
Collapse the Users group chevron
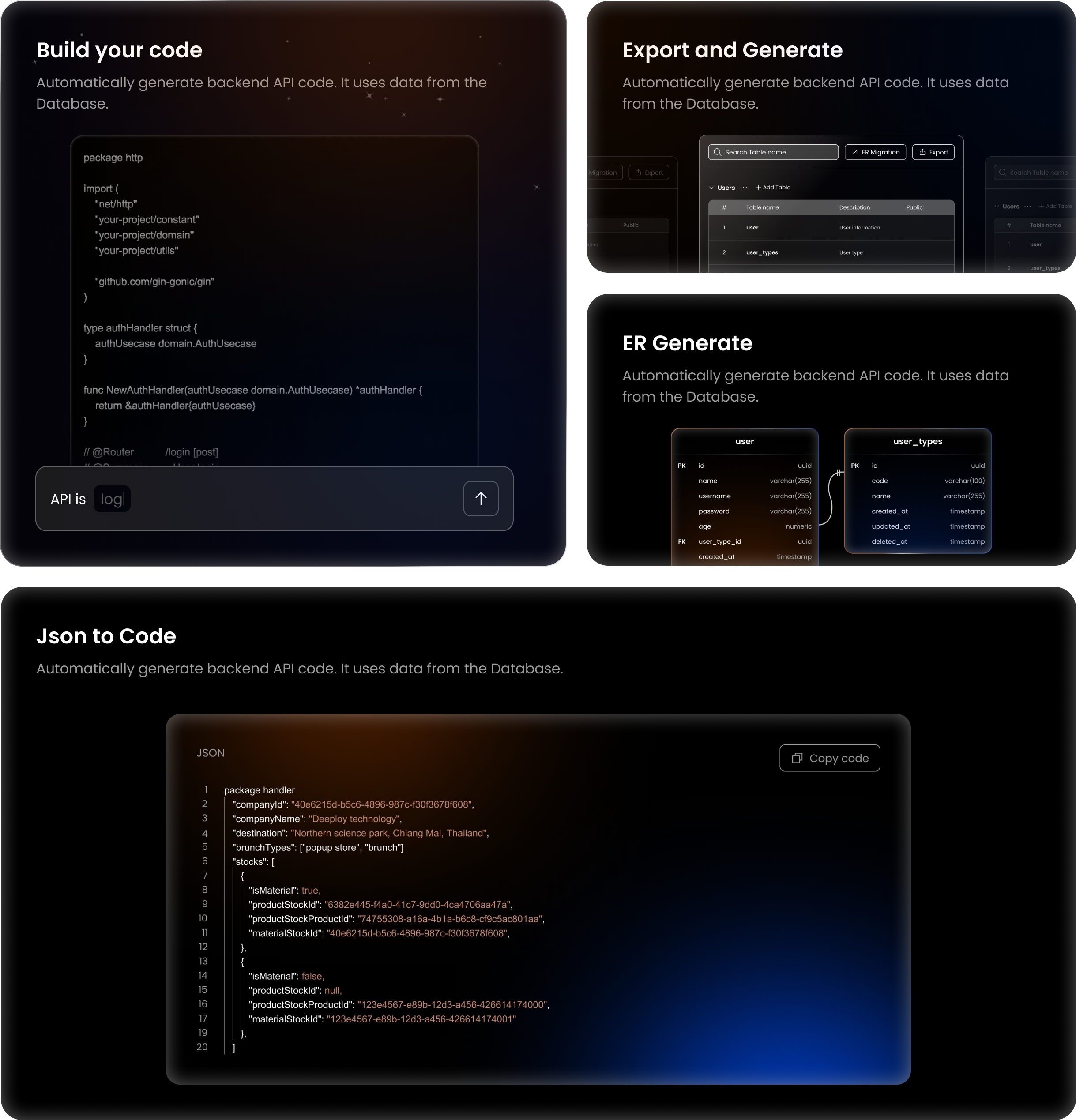(711, 188)
